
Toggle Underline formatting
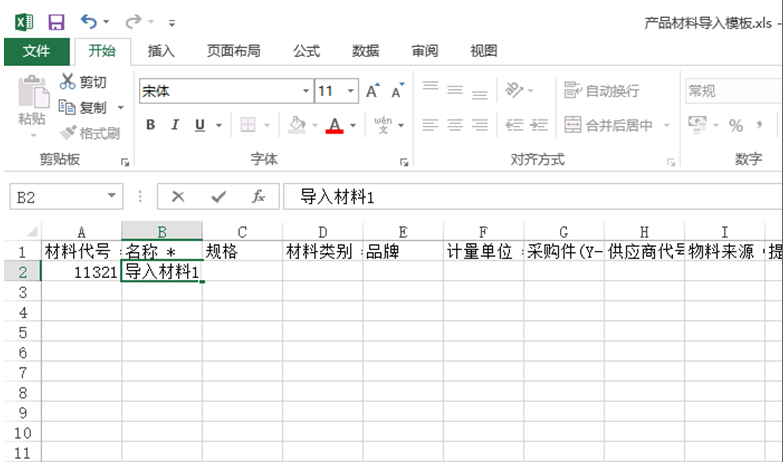[x=200, y=124]
